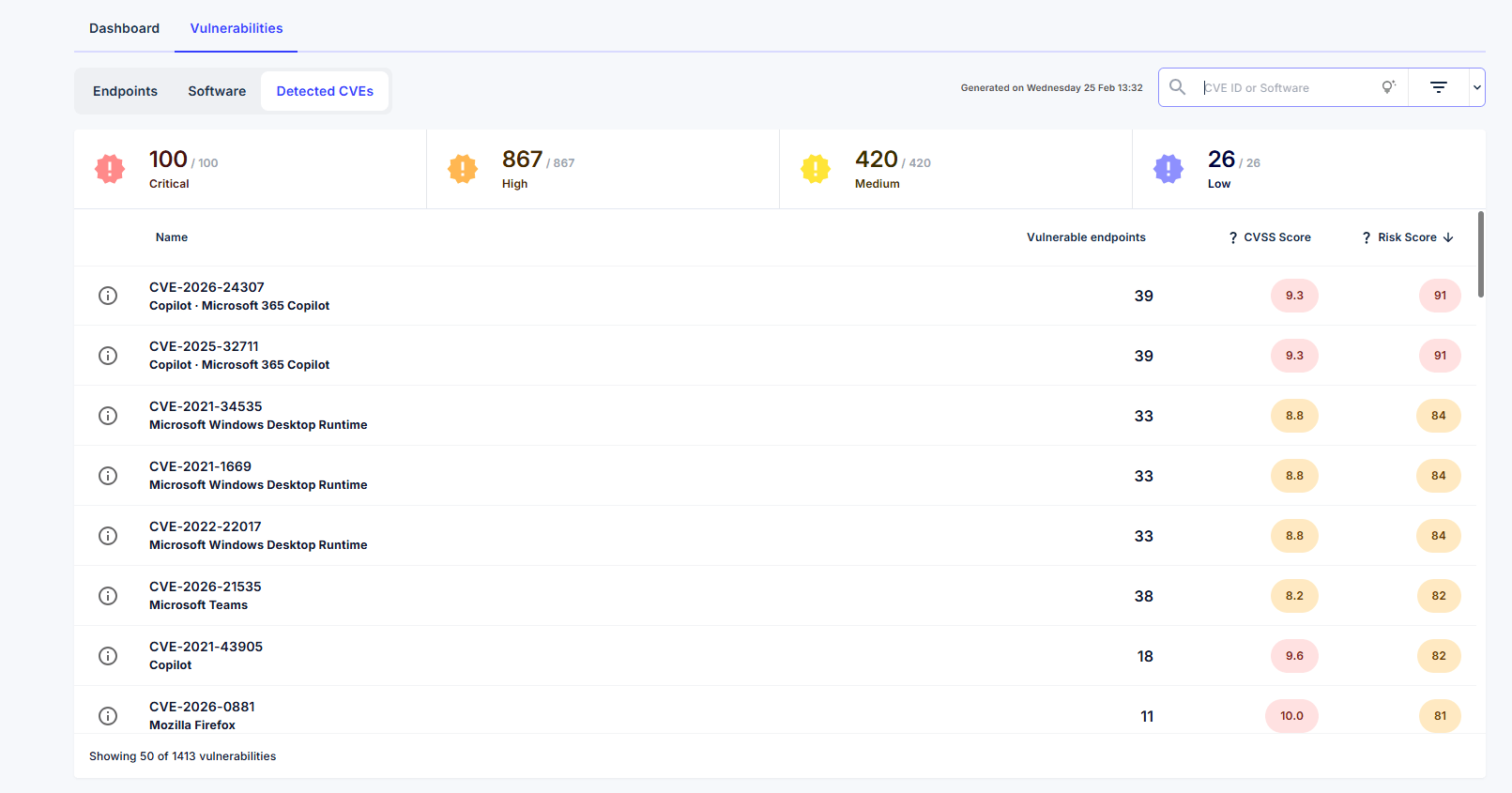Open info icon for CVE-2026-0881
The width and height of the screenshot is (1512, 793).
(108, 716)
